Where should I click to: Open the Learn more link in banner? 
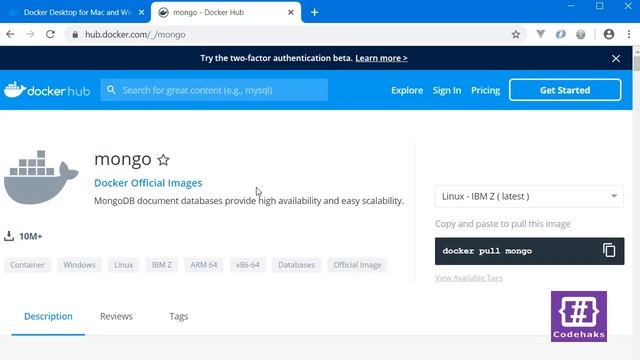coord(381,58)
